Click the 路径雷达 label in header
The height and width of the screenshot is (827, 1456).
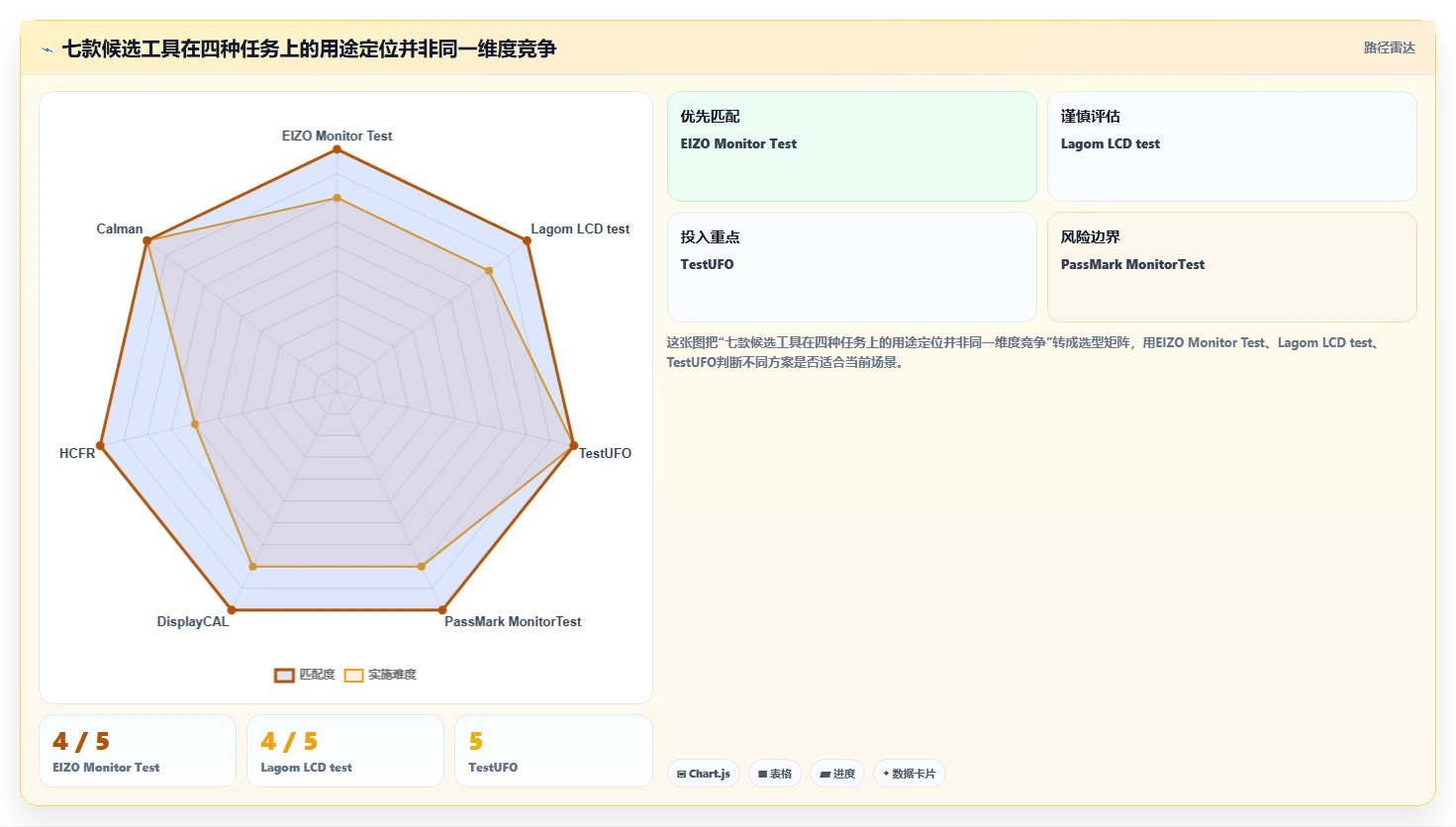1389,47
